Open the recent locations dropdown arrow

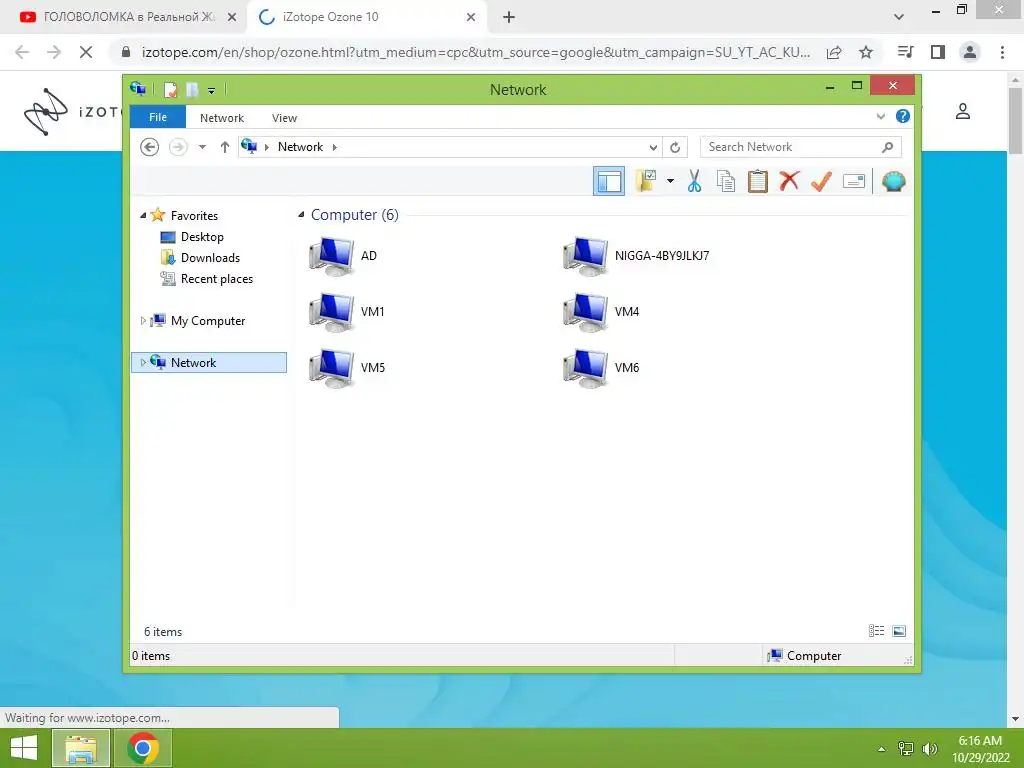202,147
